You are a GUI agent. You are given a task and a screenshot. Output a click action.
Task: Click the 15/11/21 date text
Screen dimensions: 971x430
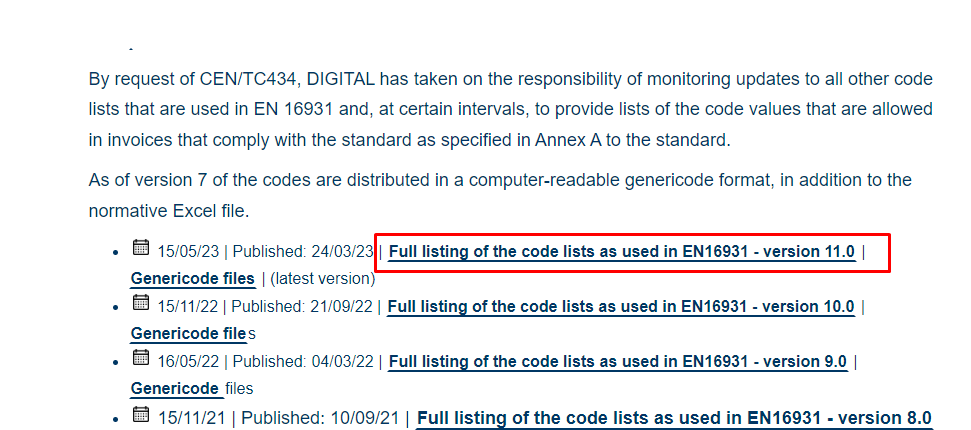[191, 417]
